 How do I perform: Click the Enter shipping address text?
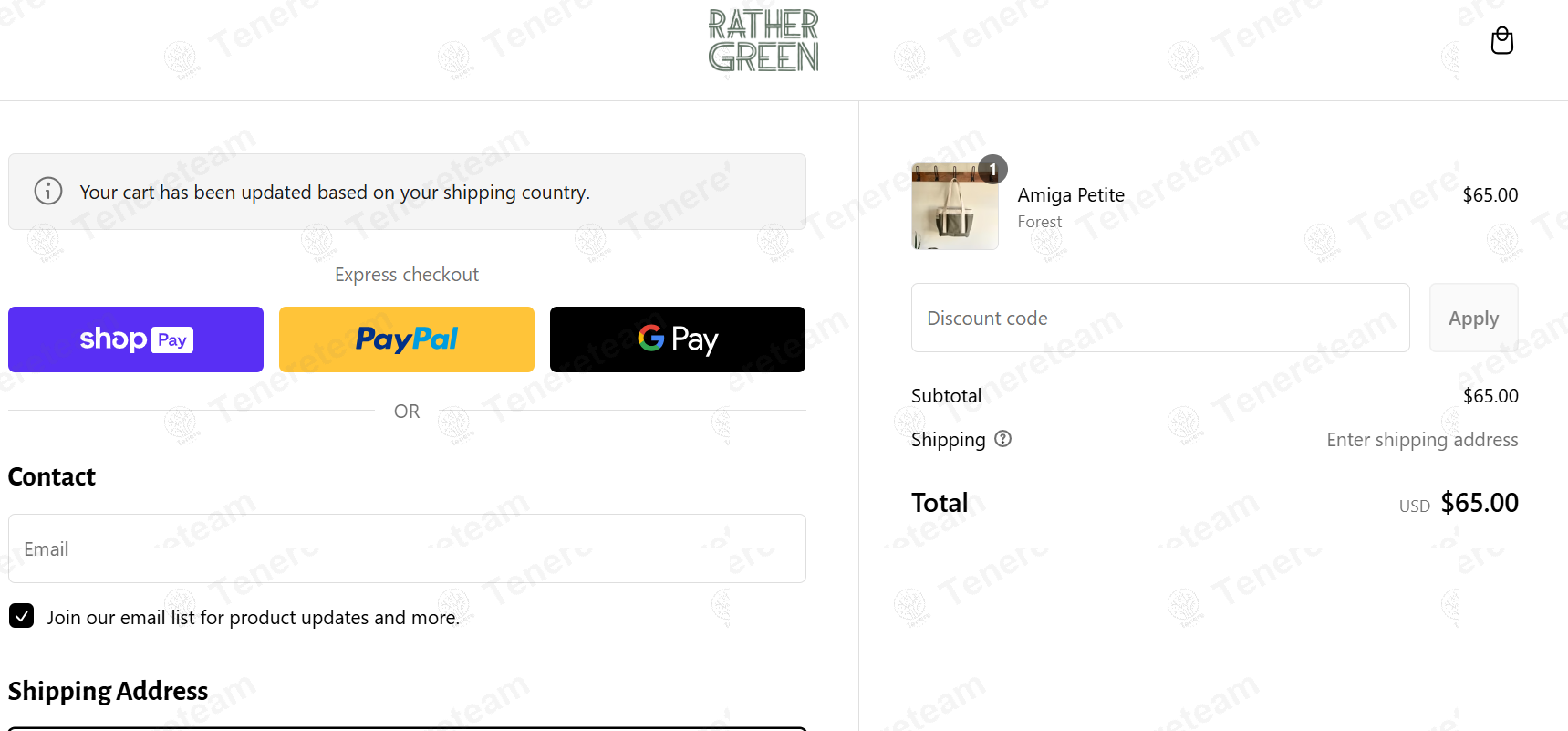pos(1422,440)
